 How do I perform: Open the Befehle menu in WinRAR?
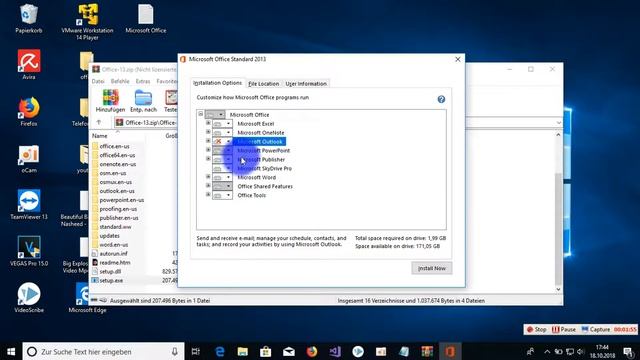point(120,81)
